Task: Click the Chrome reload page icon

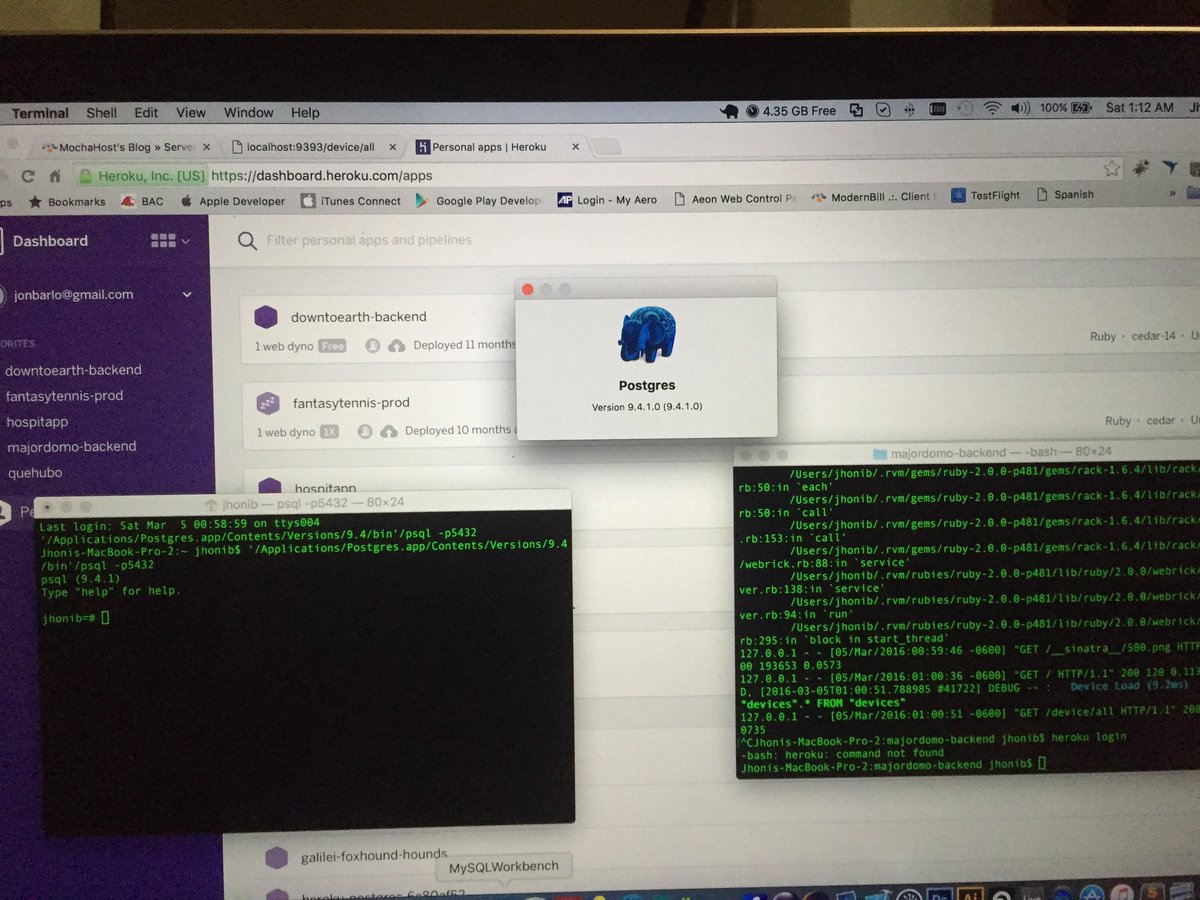Action: tap(28, 176)
